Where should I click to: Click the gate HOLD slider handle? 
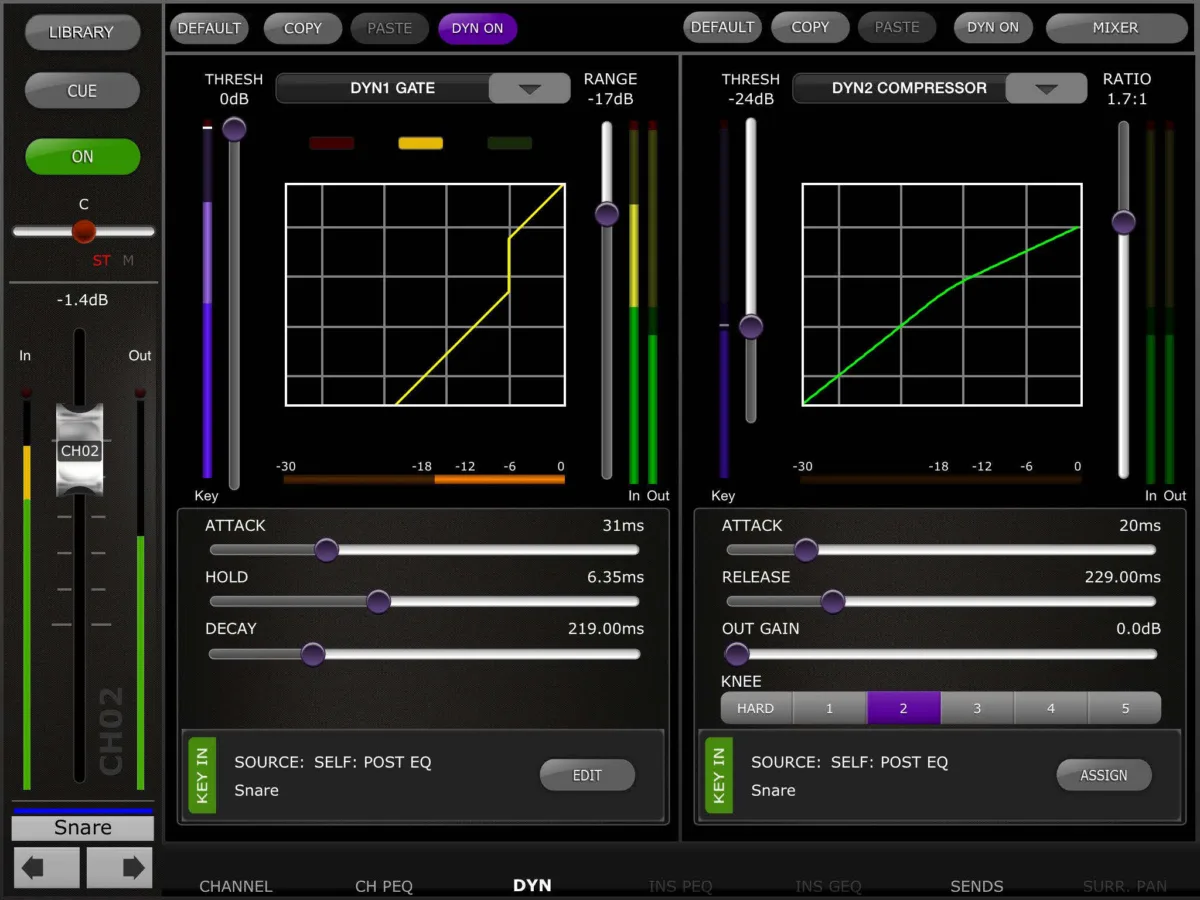378,602
